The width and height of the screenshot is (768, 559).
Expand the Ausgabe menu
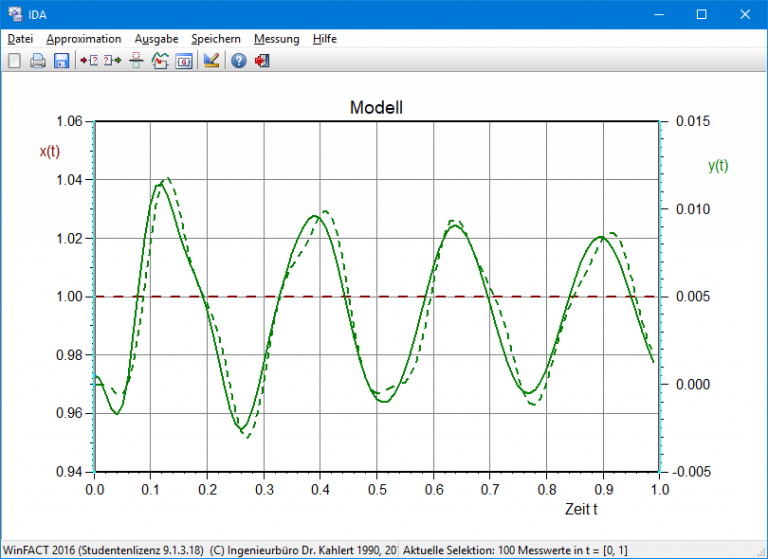click(156, 39)
